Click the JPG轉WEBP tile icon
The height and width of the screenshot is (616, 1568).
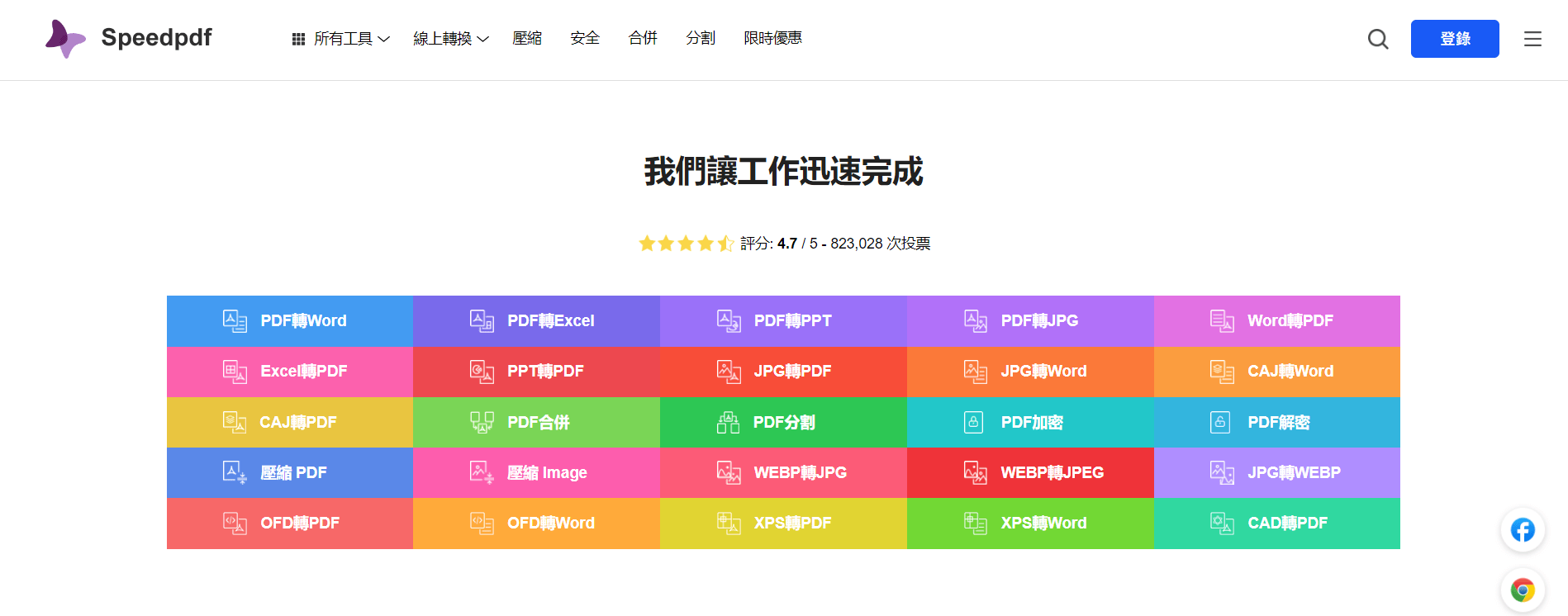pos(1222,473)
